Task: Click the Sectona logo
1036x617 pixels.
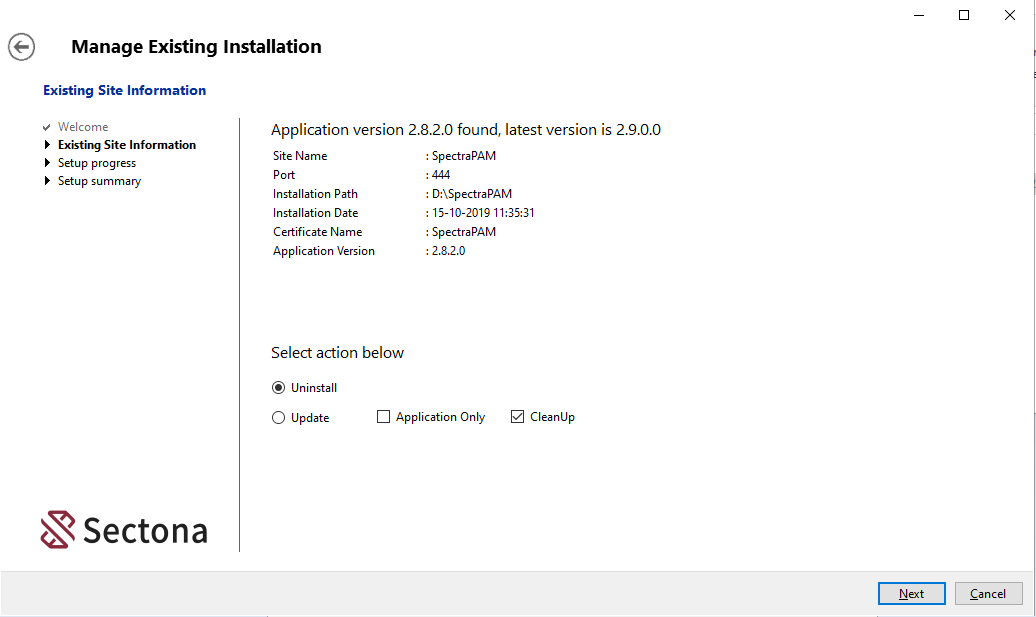Action: (x=124, y=530)
